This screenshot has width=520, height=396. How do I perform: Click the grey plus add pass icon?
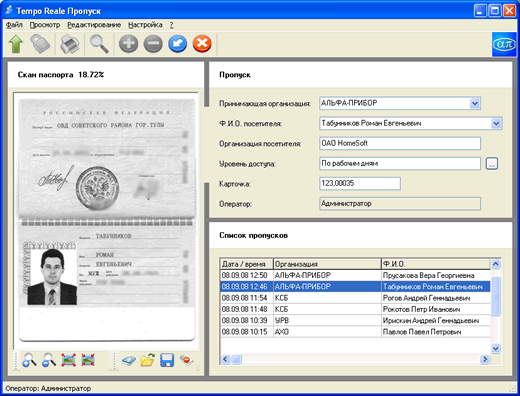click(129, 44)
